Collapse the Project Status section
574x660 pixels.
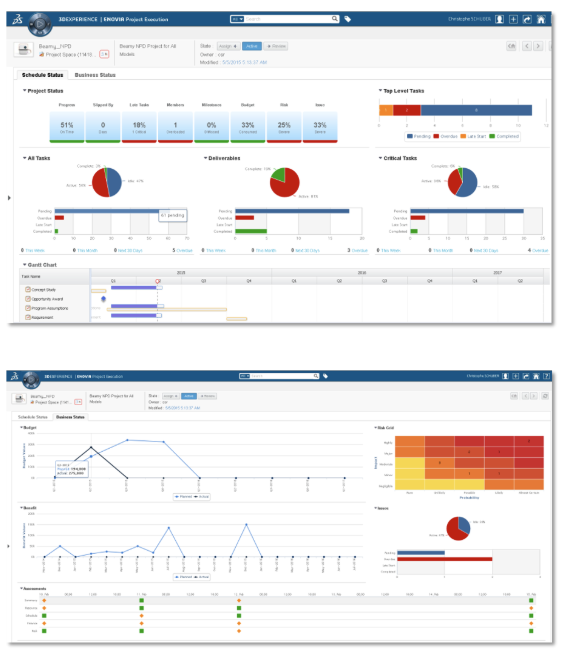(x=24, y=90)
